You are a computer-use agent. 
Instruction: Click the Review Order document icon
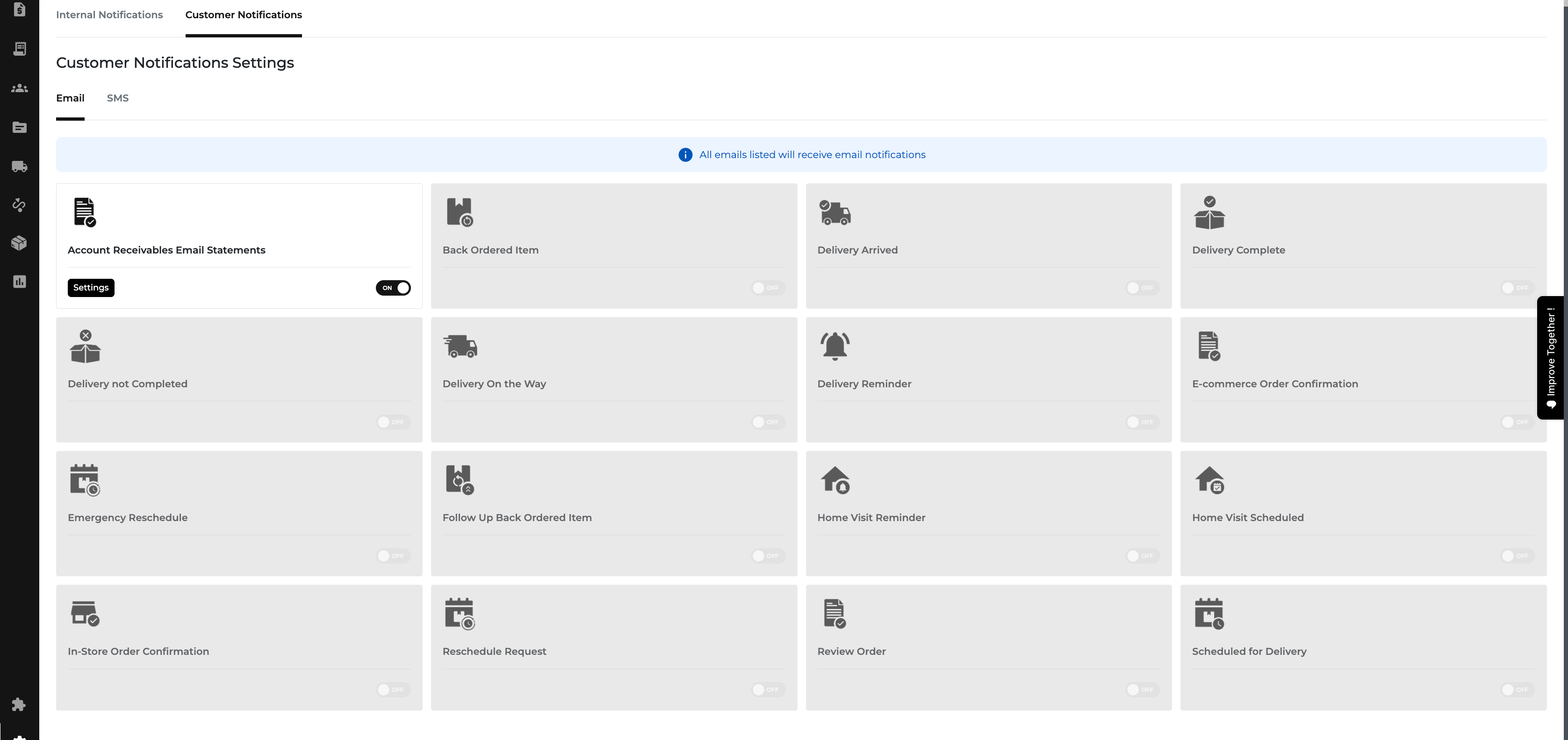(834, 613)
